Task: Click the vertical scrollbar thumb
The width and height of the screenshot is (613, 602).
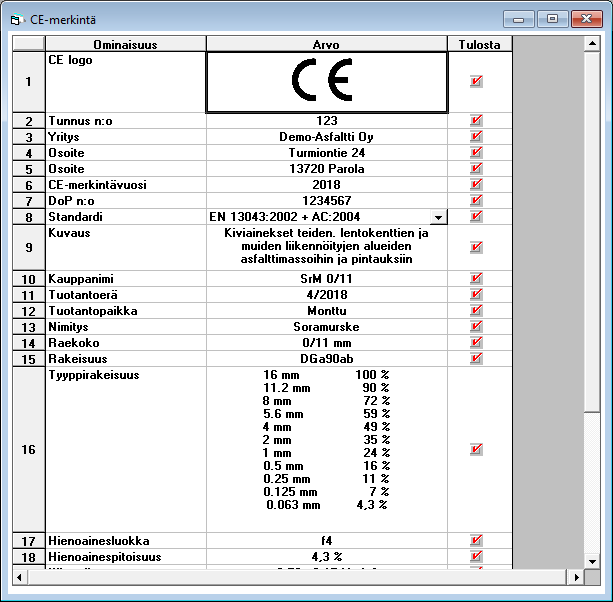Action: click(592, 232)
